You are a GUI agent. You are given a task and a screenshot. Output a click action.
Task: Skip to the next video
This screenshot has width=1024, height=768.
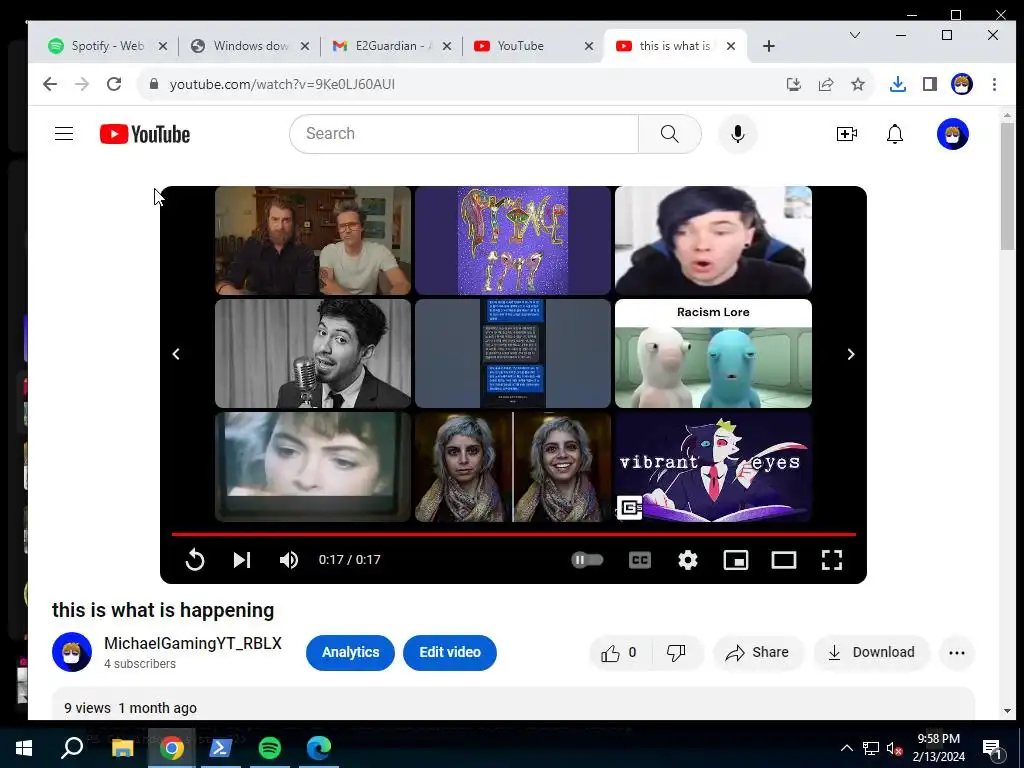[x=242, y=560]
